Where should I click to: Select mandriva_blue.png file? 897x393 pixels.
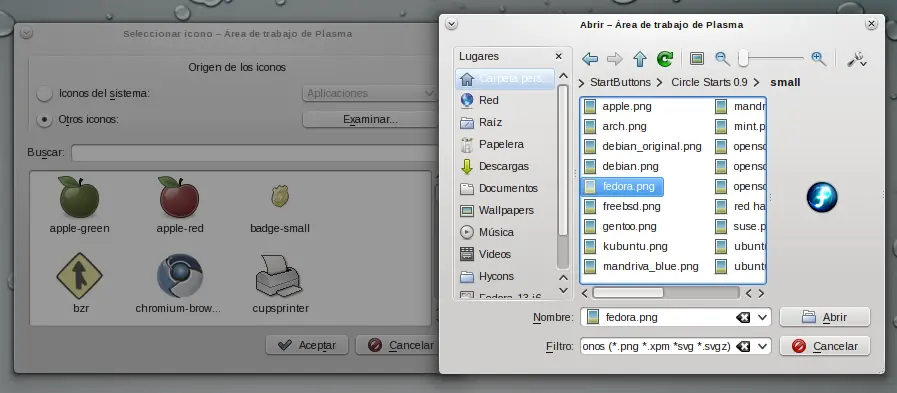642,267
